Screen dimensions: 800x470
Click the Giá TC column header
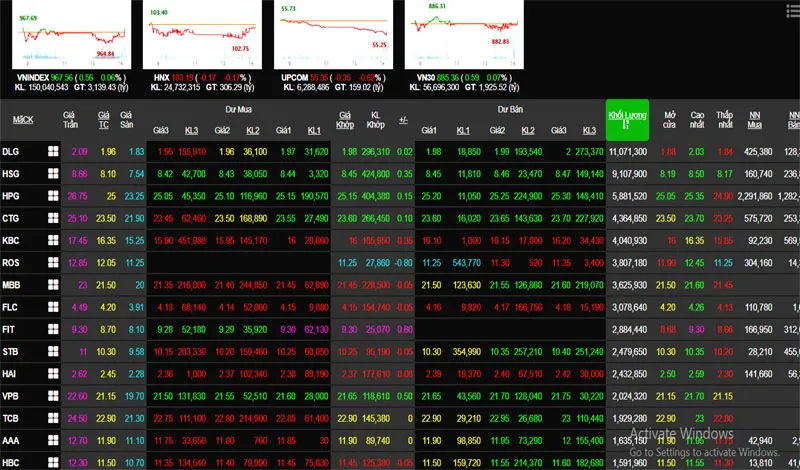pyautogui.click(x=104, y=120)
